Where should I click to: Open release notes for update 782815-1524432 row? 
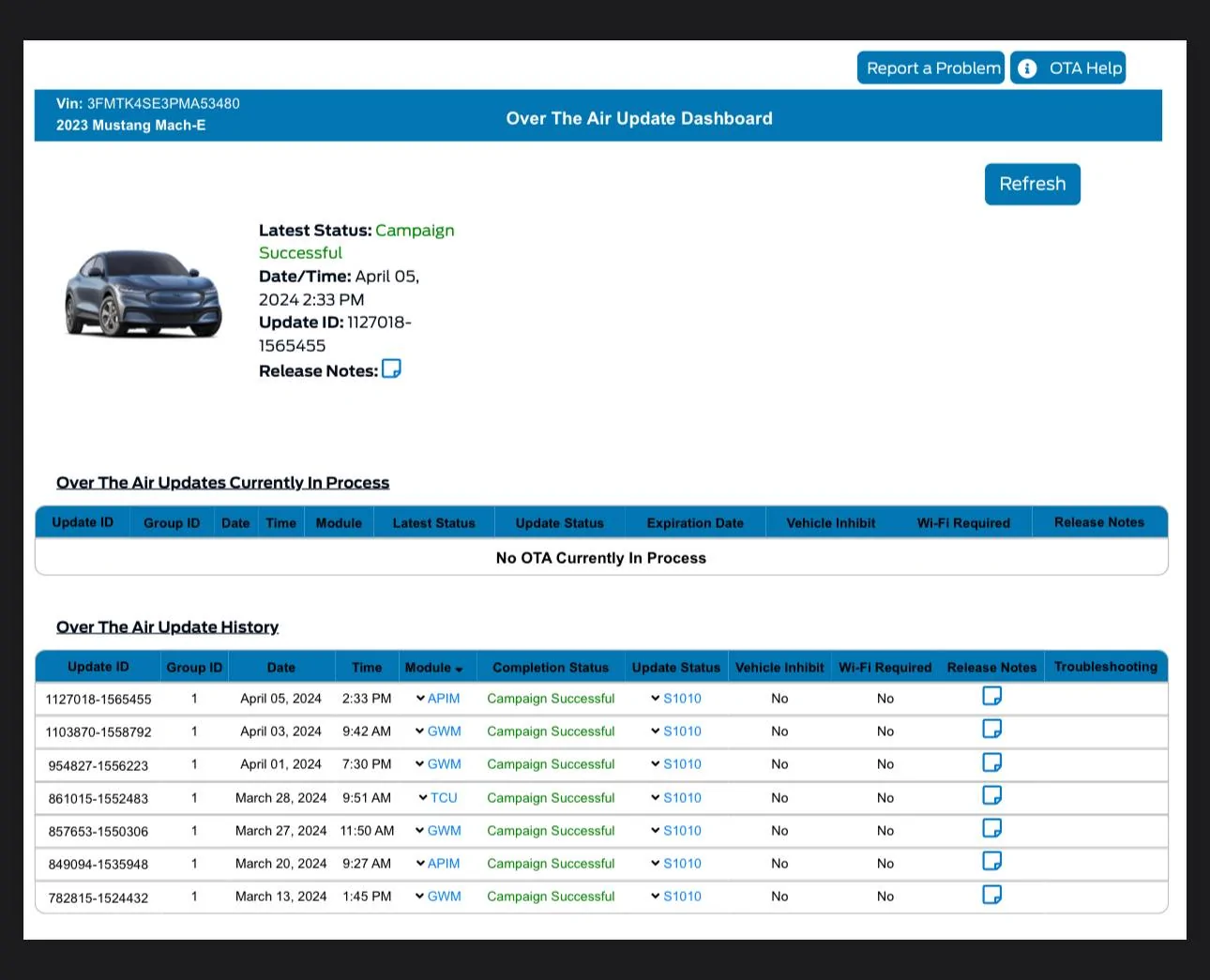tap(991, 895)
